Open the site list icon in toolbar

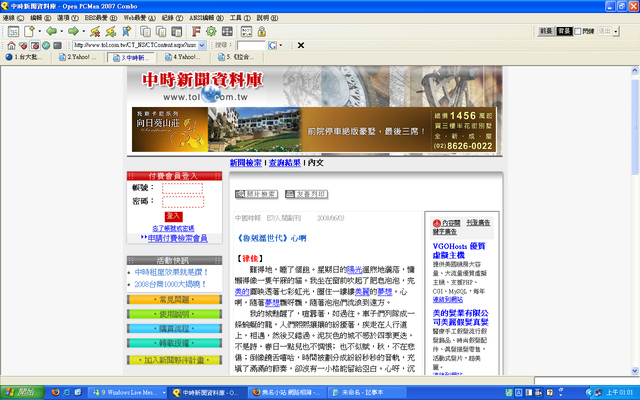[13, 31]
